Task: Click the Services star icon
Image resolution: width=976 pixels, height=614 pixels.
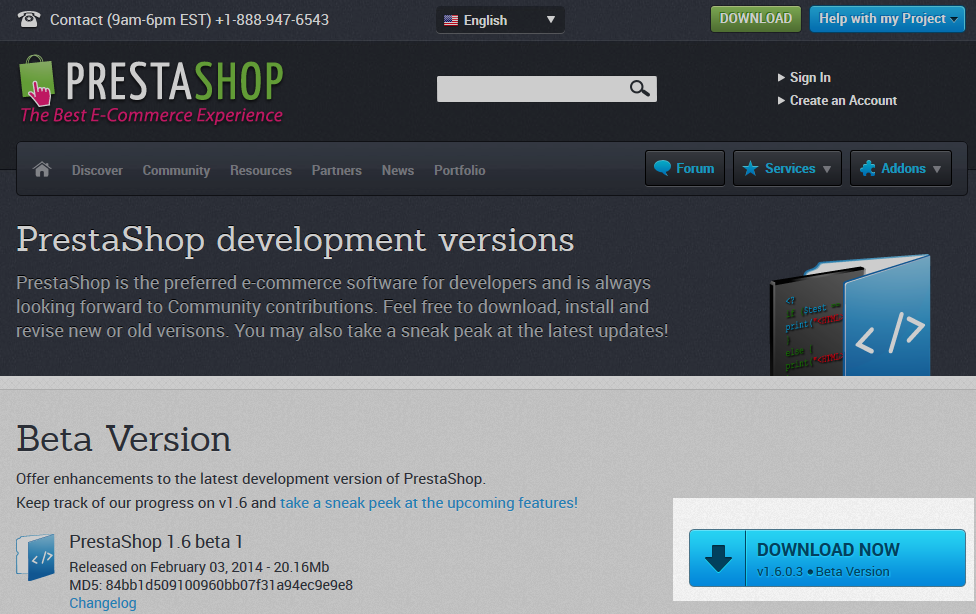Action: [x=750, y=168]
